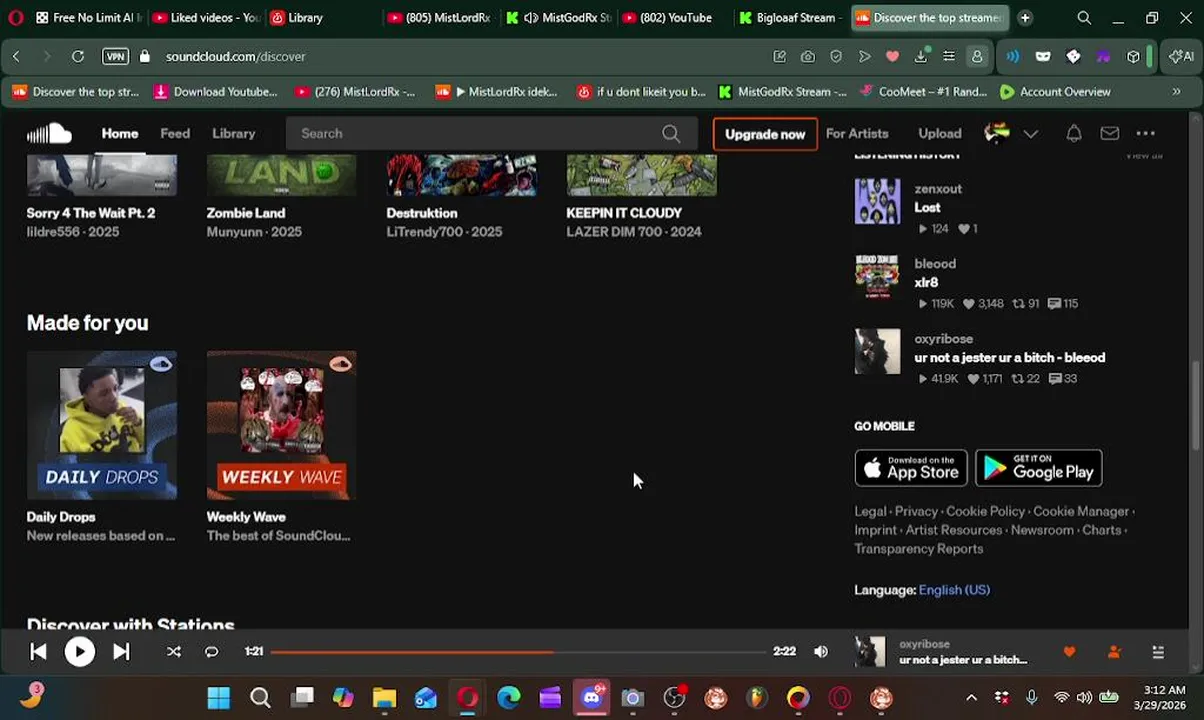Click the heart bookmark icon in address bar
The image size is (1204, 720).
click(x=893, y=57)
